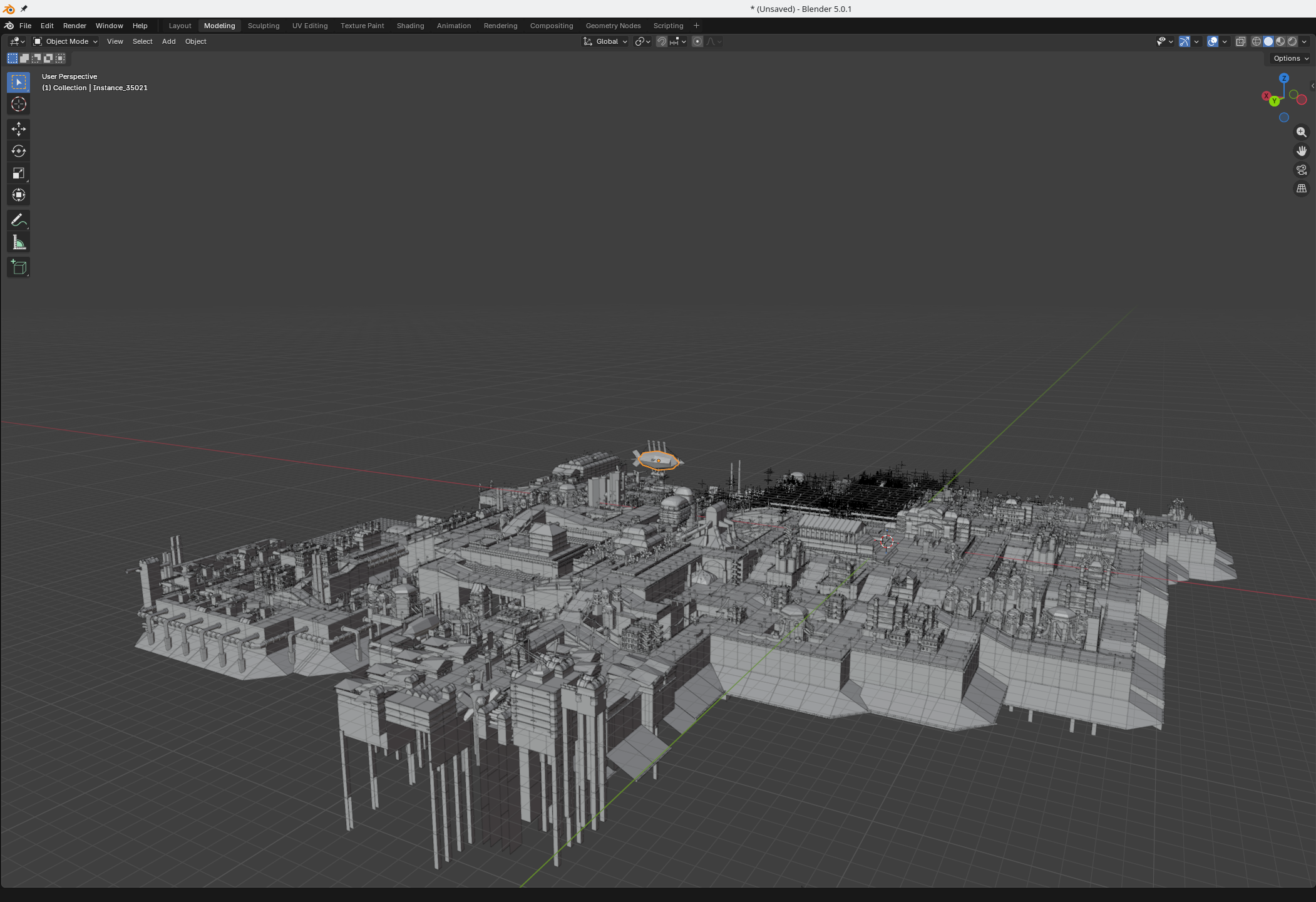Image resolution: width=1316 pixels, height=902 pixels.
Task: Open the Global transform orientation dropdown
Action: 605,41
